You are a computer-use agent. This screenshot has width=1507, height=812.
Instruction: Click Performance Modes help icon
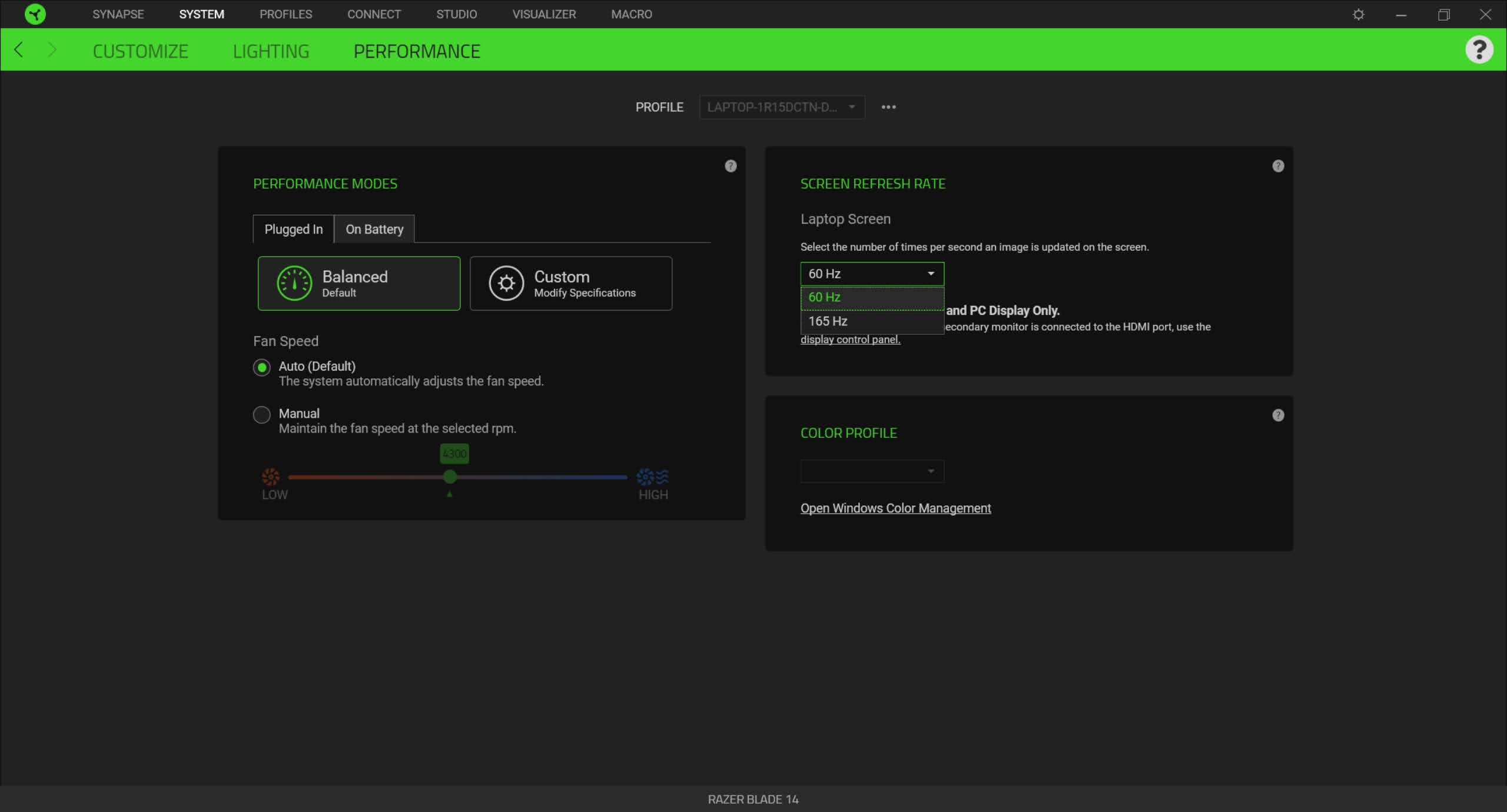coord(730,166)
